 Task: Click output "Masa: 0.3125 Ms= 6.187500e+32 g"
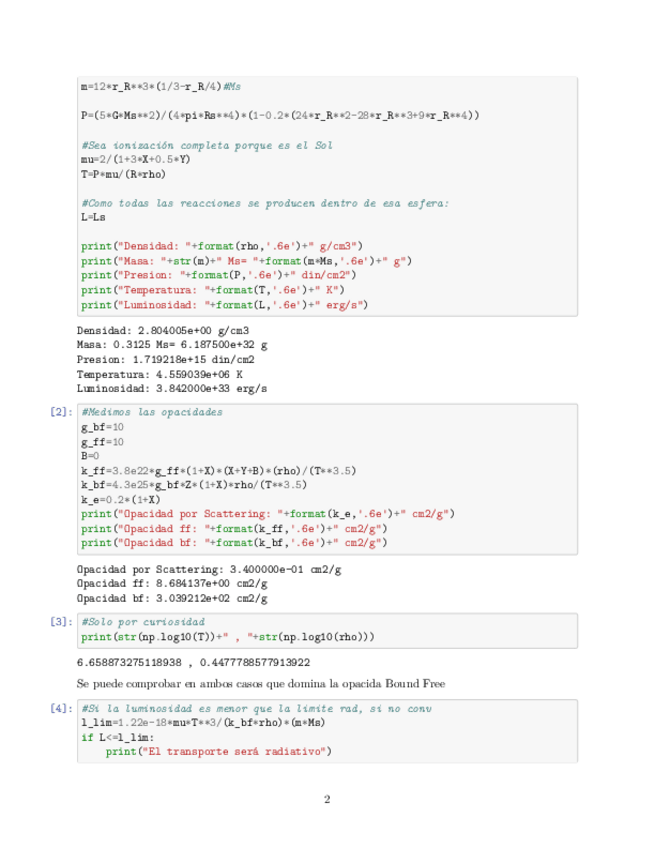172,345
